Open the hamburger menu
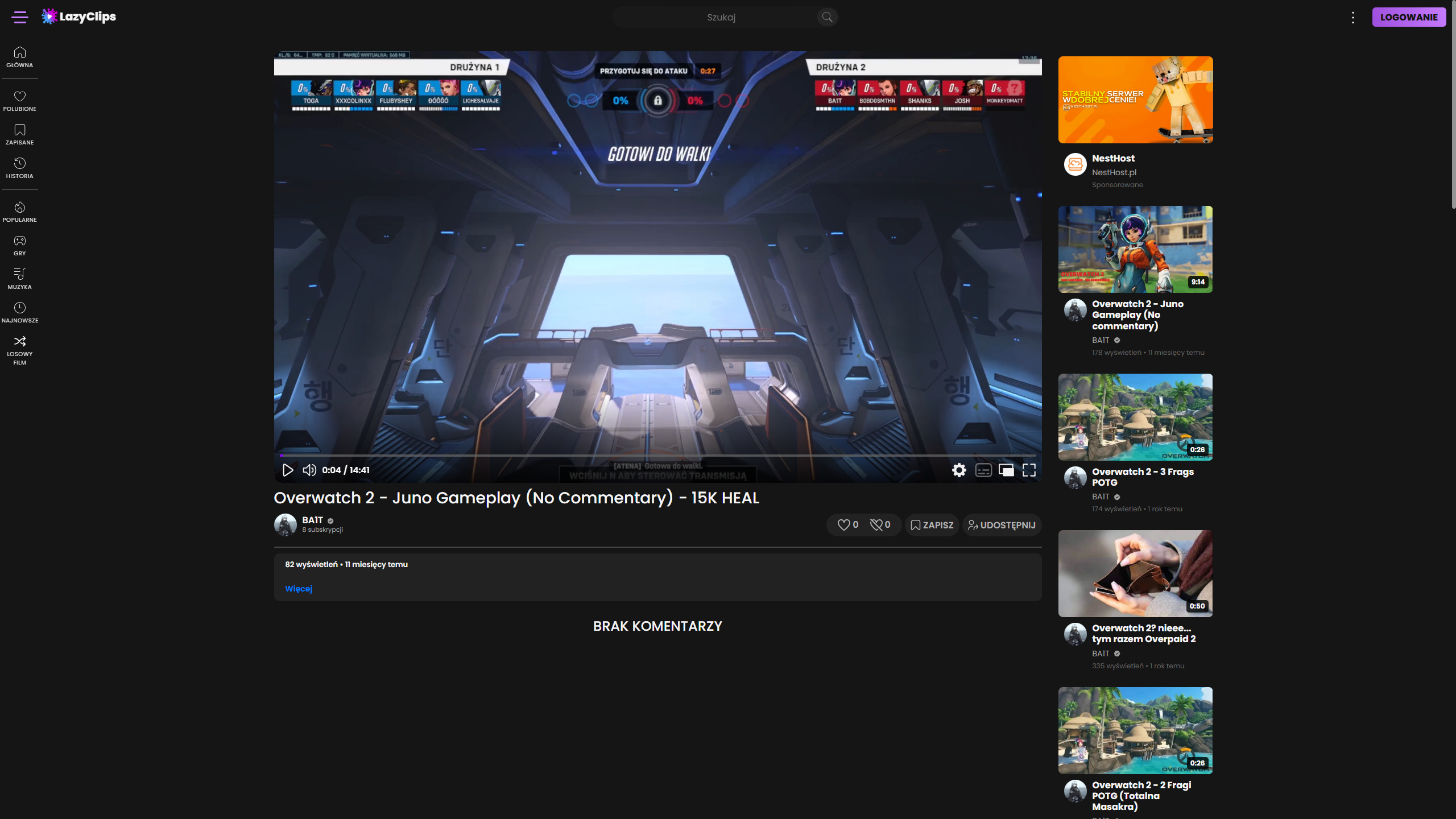The image size is (1456, 819). coord(20,17)
